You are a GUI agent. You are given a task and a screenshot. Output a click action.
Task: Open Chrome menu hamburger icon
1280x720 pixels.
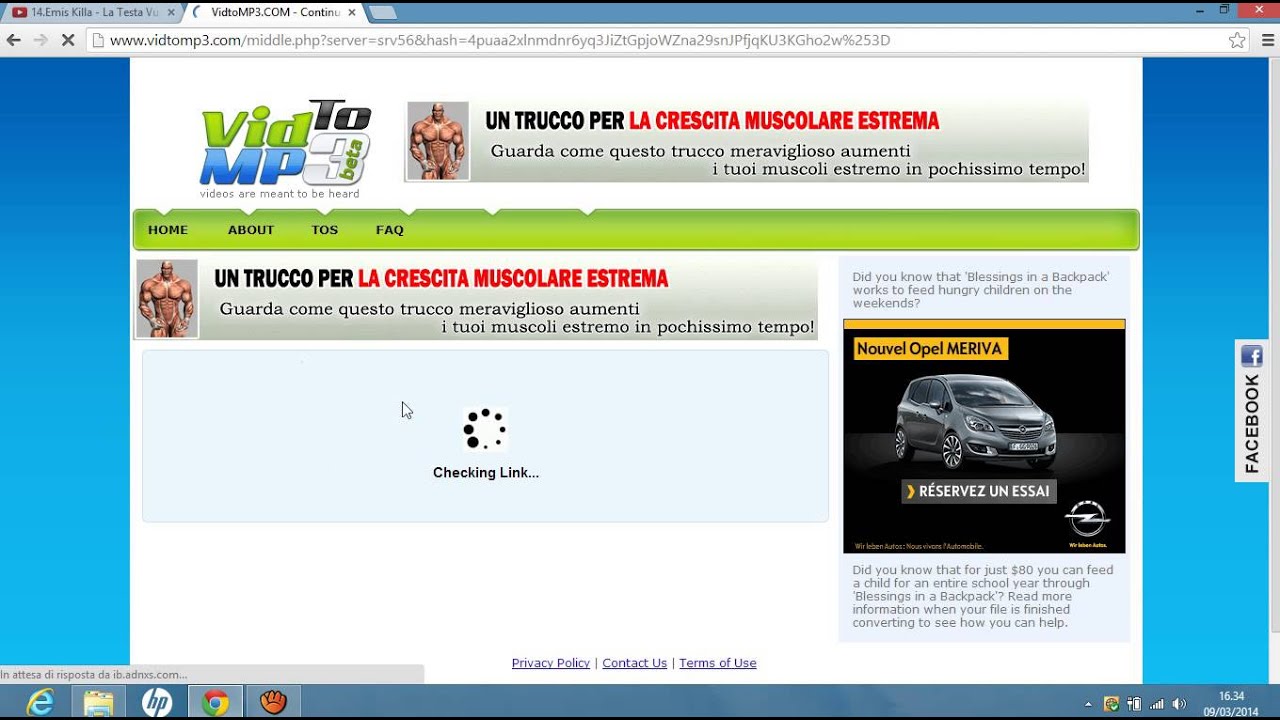[1267, 41]
